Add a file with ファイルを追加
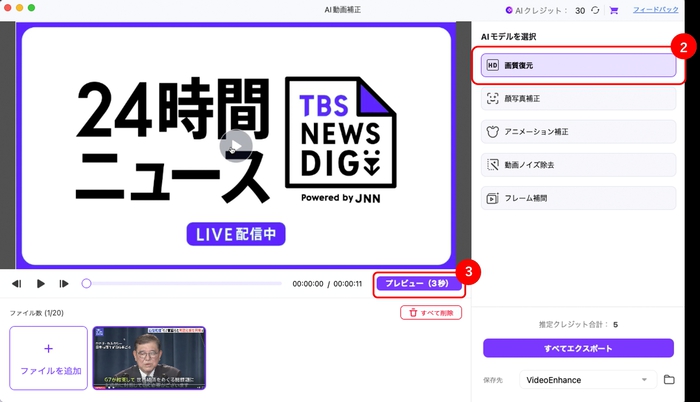The height and width of the screenshot is (402, 700). 48,358
